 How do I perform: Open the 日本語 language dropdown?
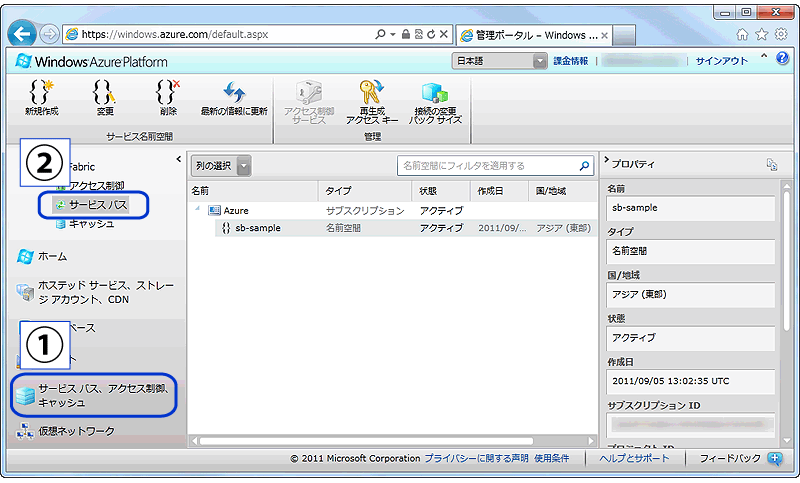tap(499, 61)
